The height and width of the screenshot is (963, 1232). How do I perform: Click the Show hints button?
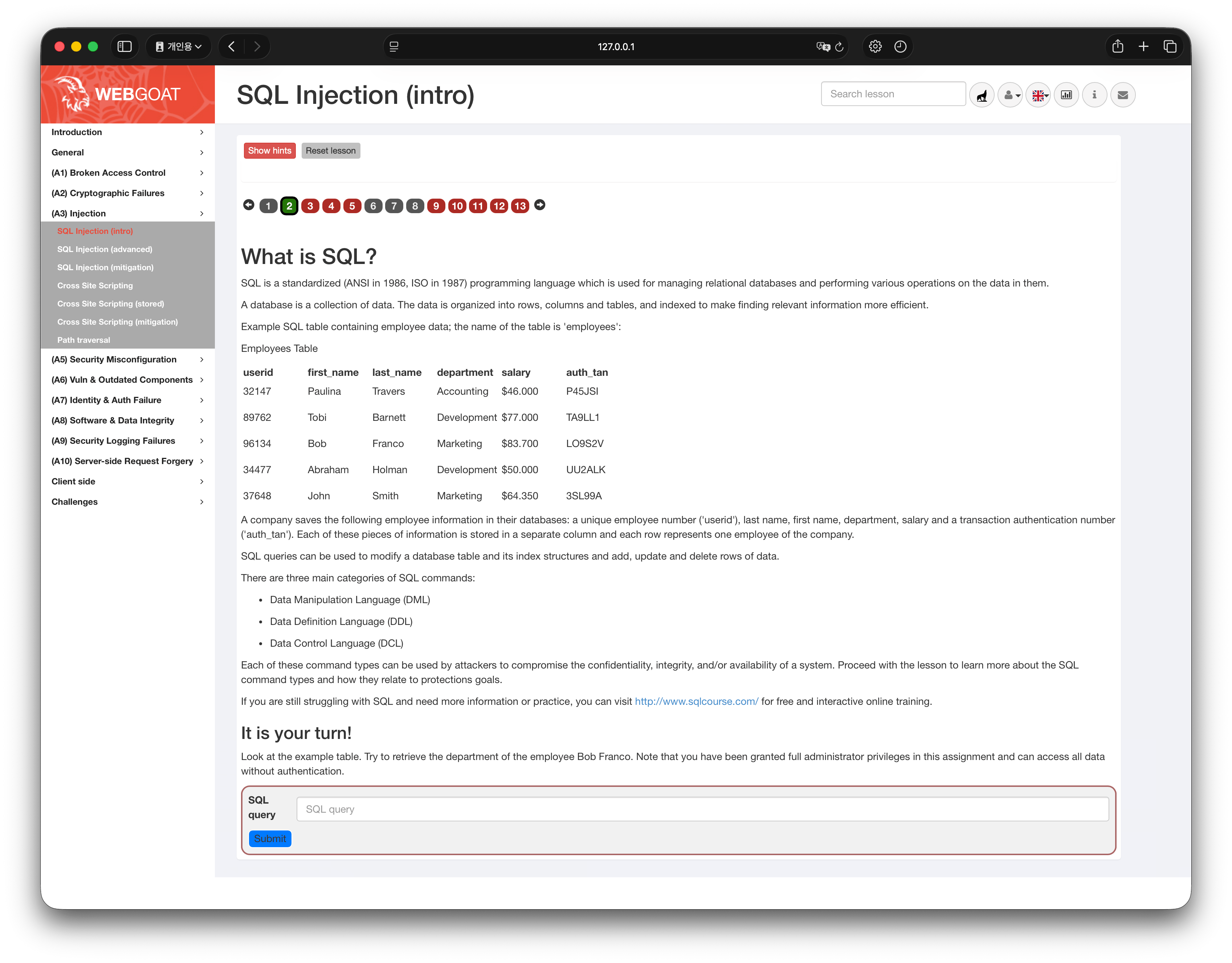[270, 151]
